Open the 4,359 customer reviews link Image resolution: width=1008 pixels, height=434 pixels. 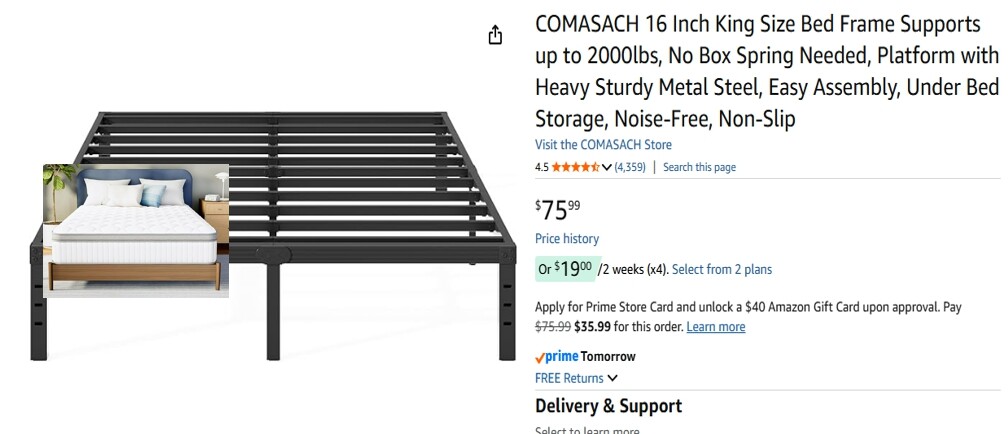630,167
